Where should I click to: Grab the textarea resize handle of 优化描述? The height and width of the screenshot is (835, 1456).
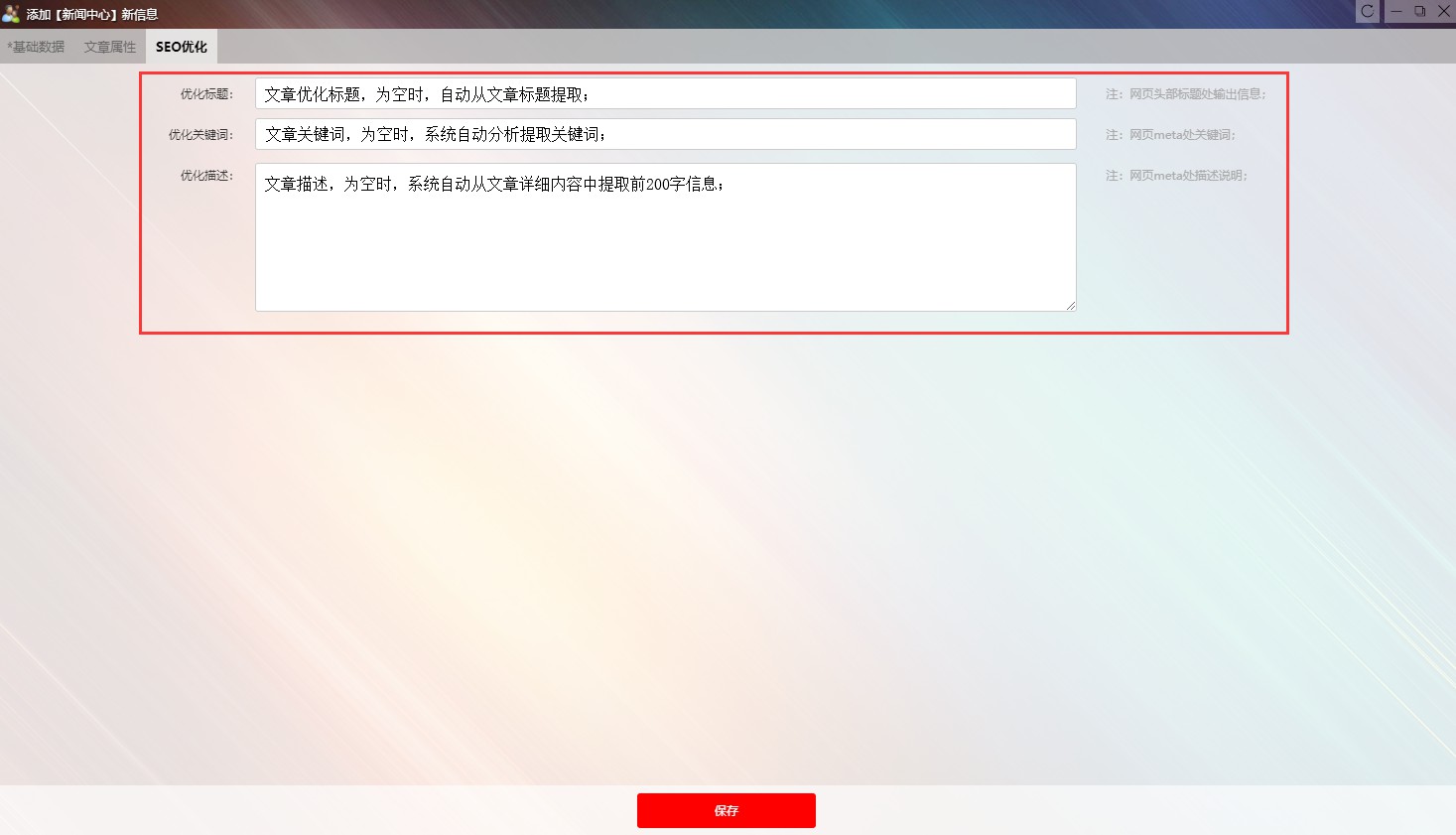coord(1071,306)
